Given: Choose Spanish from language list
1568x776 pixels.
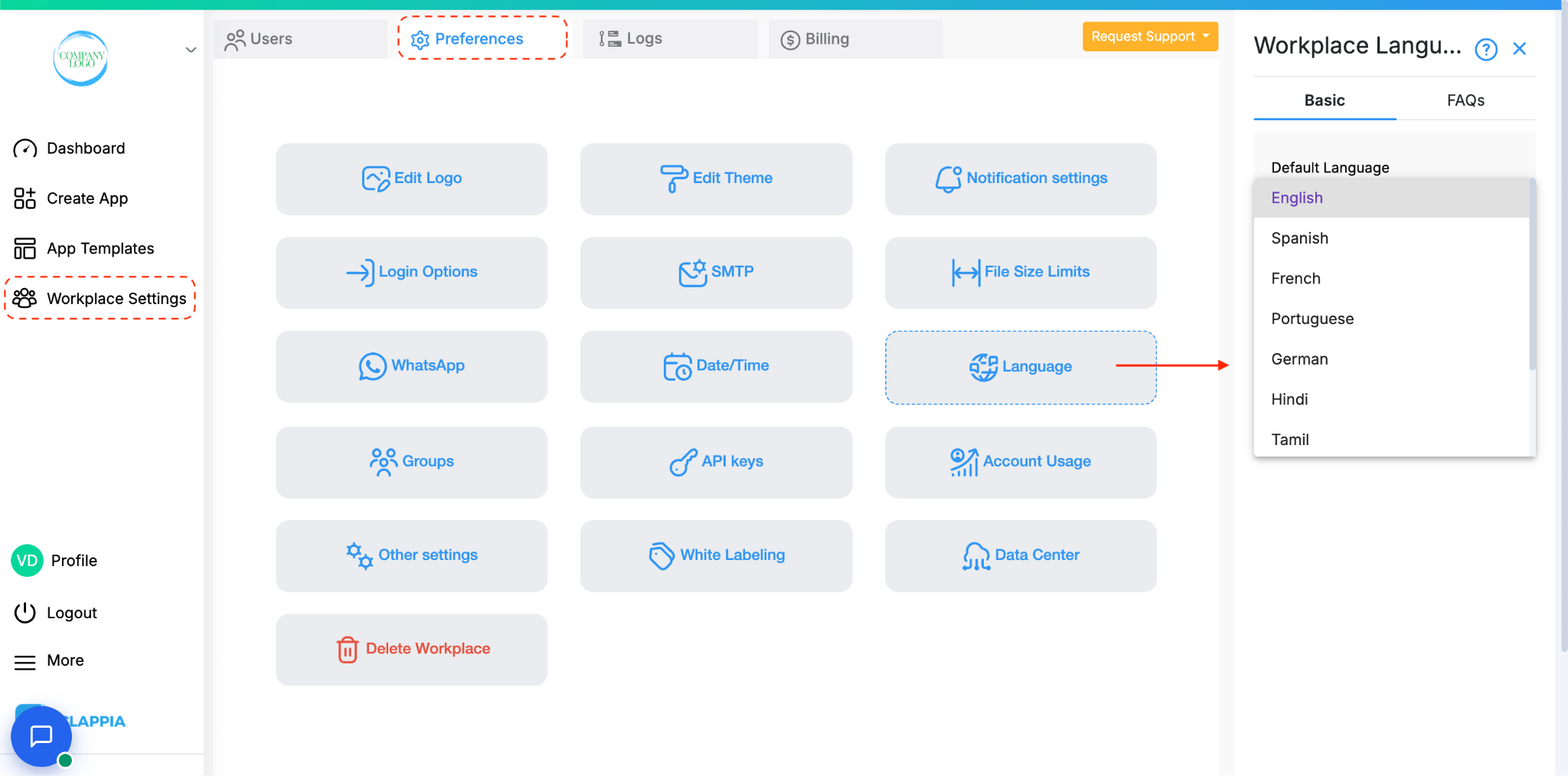Looking at the screenshot, I should tap(1391, 238).
